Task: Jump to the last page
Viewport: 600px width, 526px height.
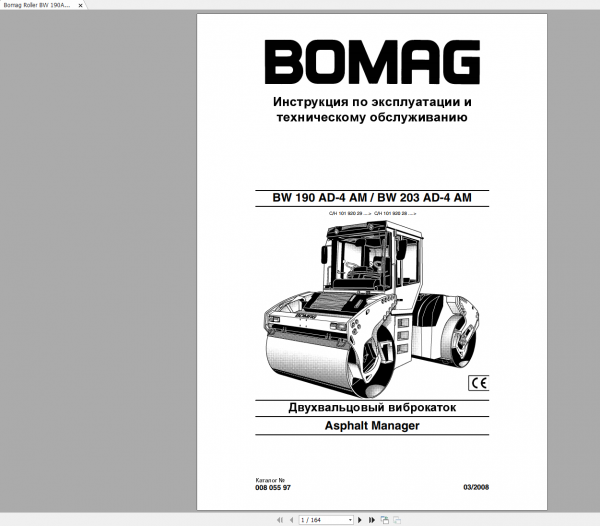Action: point(372,520)
